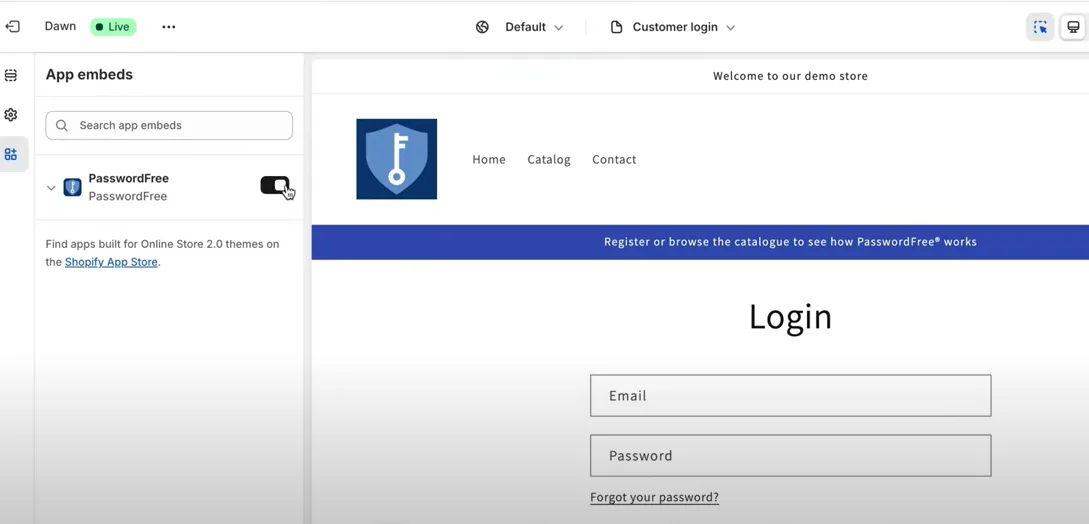Open the Sections sidebar icon
1089x524 pixels.
pyautogui.click(x=11, y=75)
